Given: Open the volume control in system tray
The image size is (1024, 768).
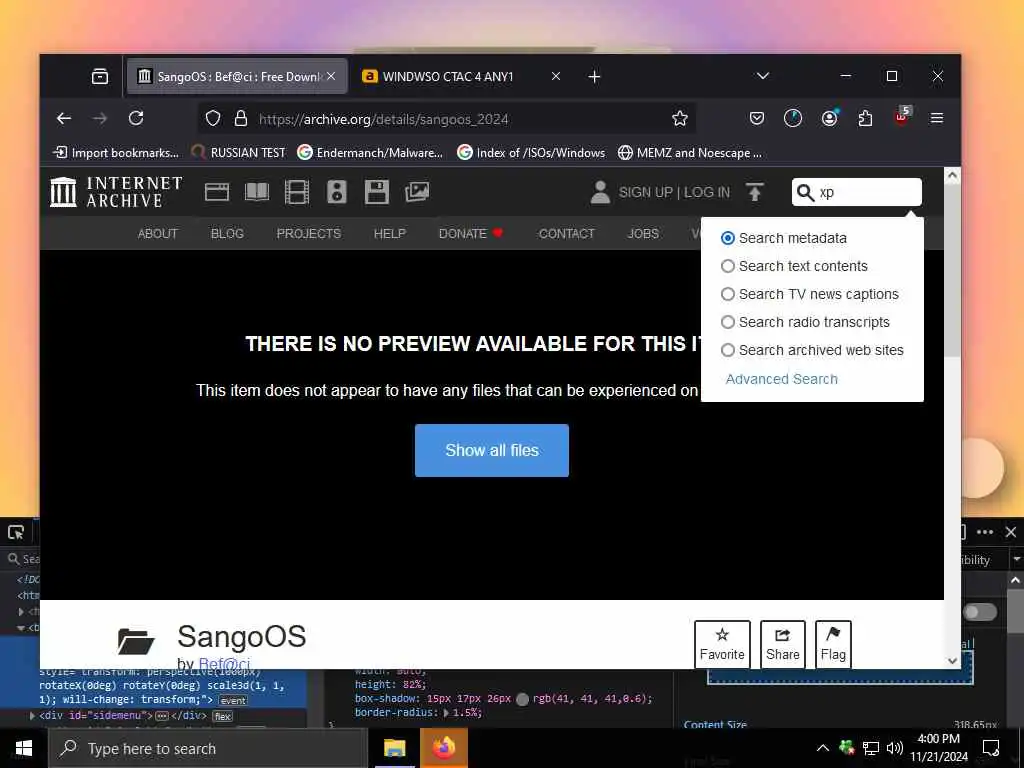Looking at the screenshot, I should (895, 748).
